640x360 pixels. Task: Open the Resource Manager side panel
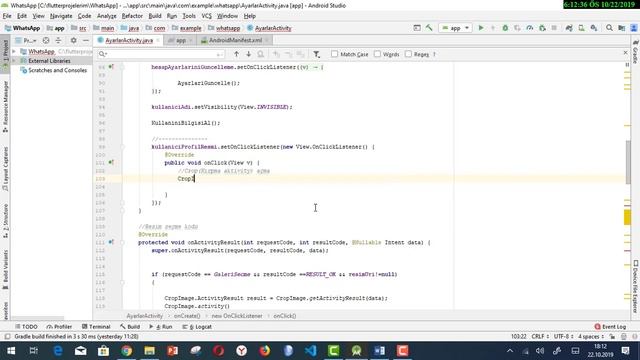(5, 106)
